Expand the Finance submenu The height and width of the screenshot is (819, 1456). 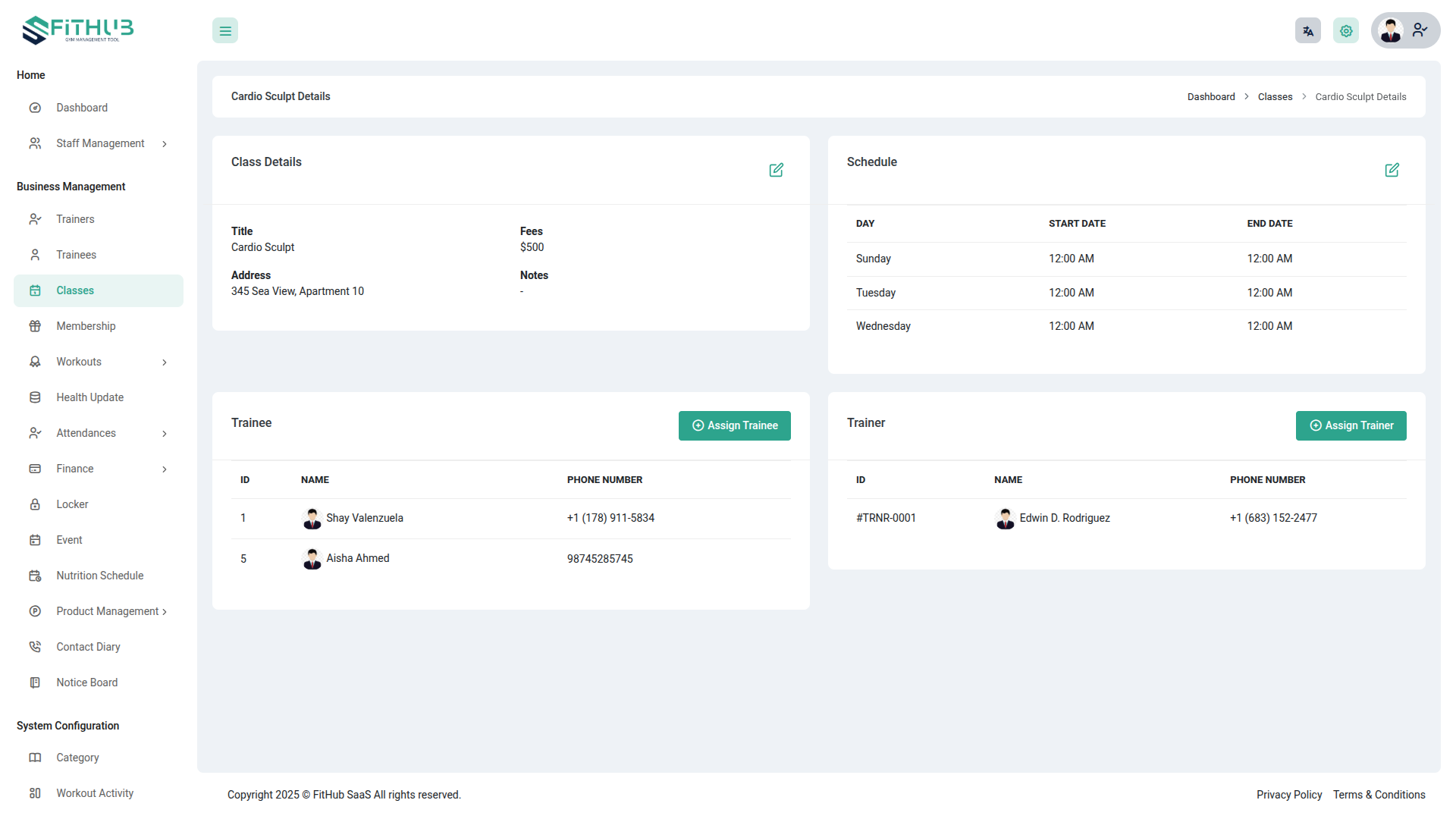click(165, 469)
